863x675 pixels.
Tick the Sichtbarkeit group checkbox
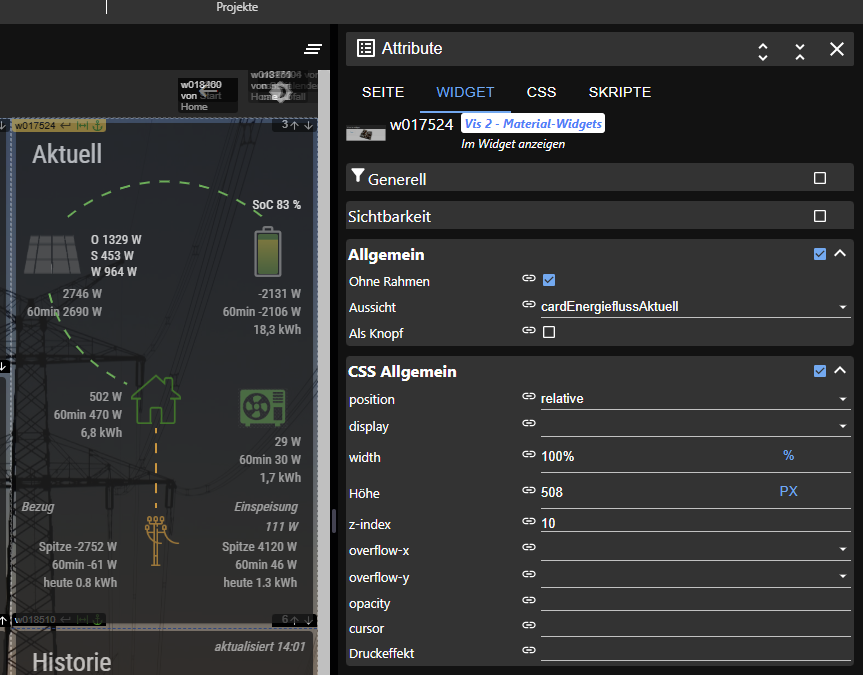820,216
